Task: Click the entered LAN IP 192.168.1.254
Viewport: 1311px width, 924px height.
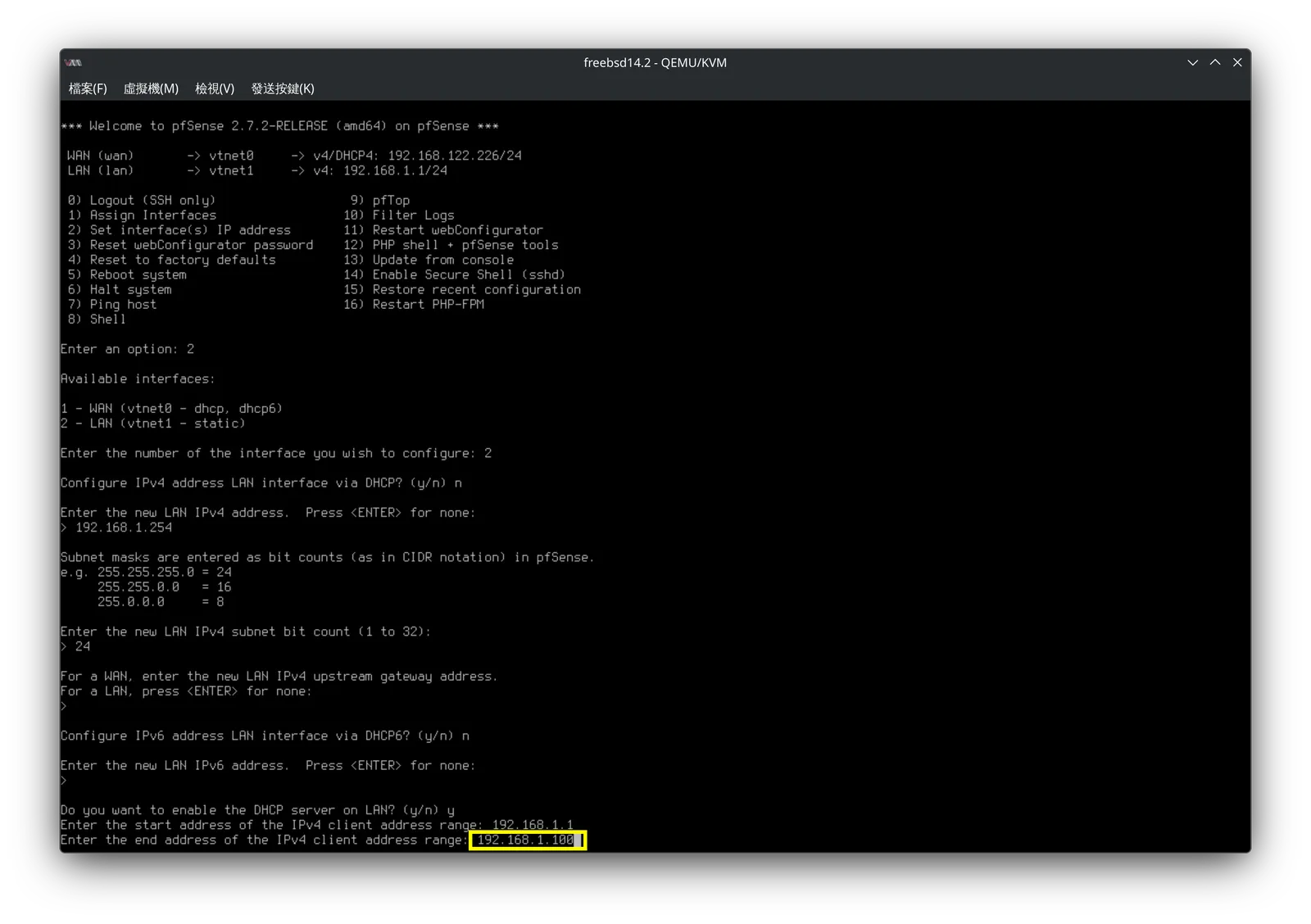Action: (x=124, y=528)
